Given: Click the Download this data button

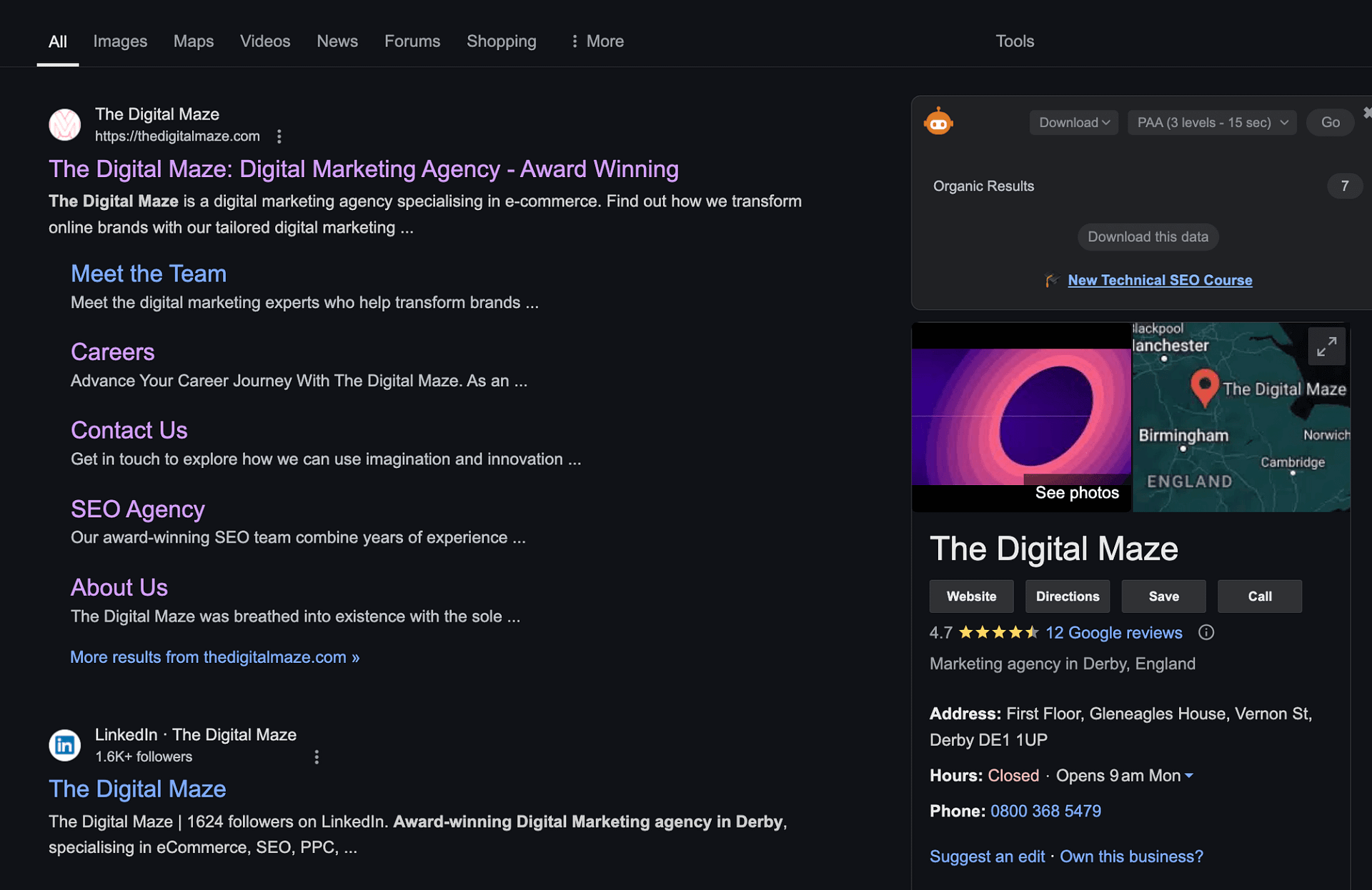Looking at the screenshot, I should pos(1148,237).
